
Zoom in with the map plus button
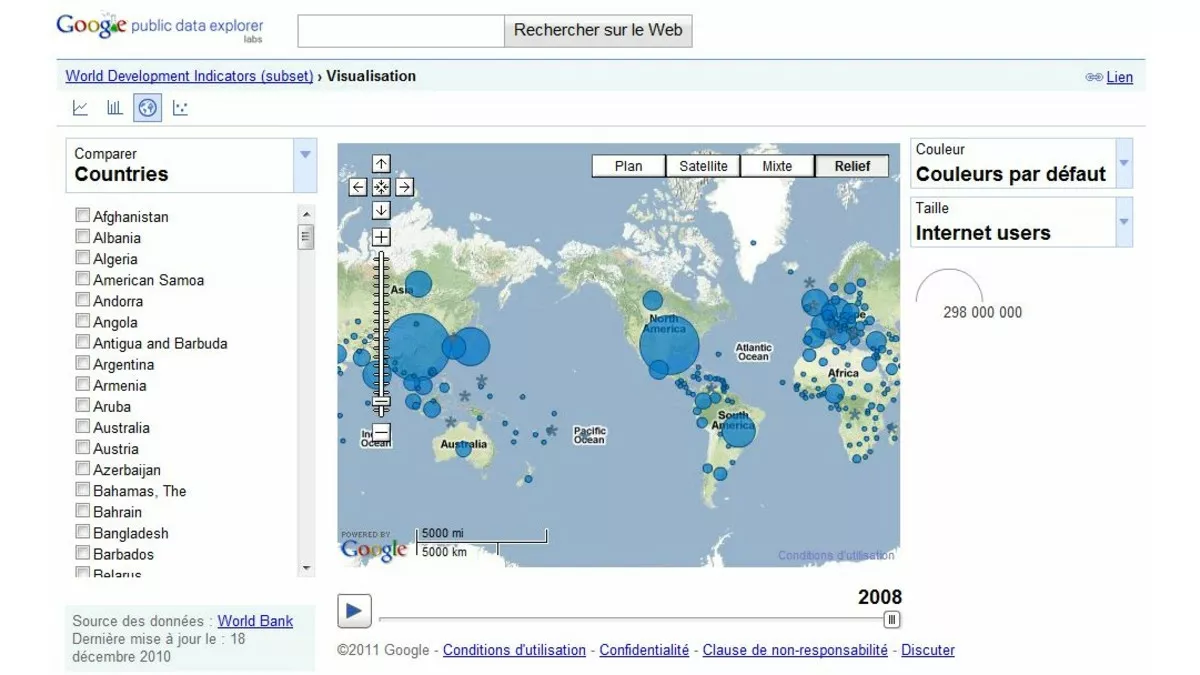click(381, 238)
